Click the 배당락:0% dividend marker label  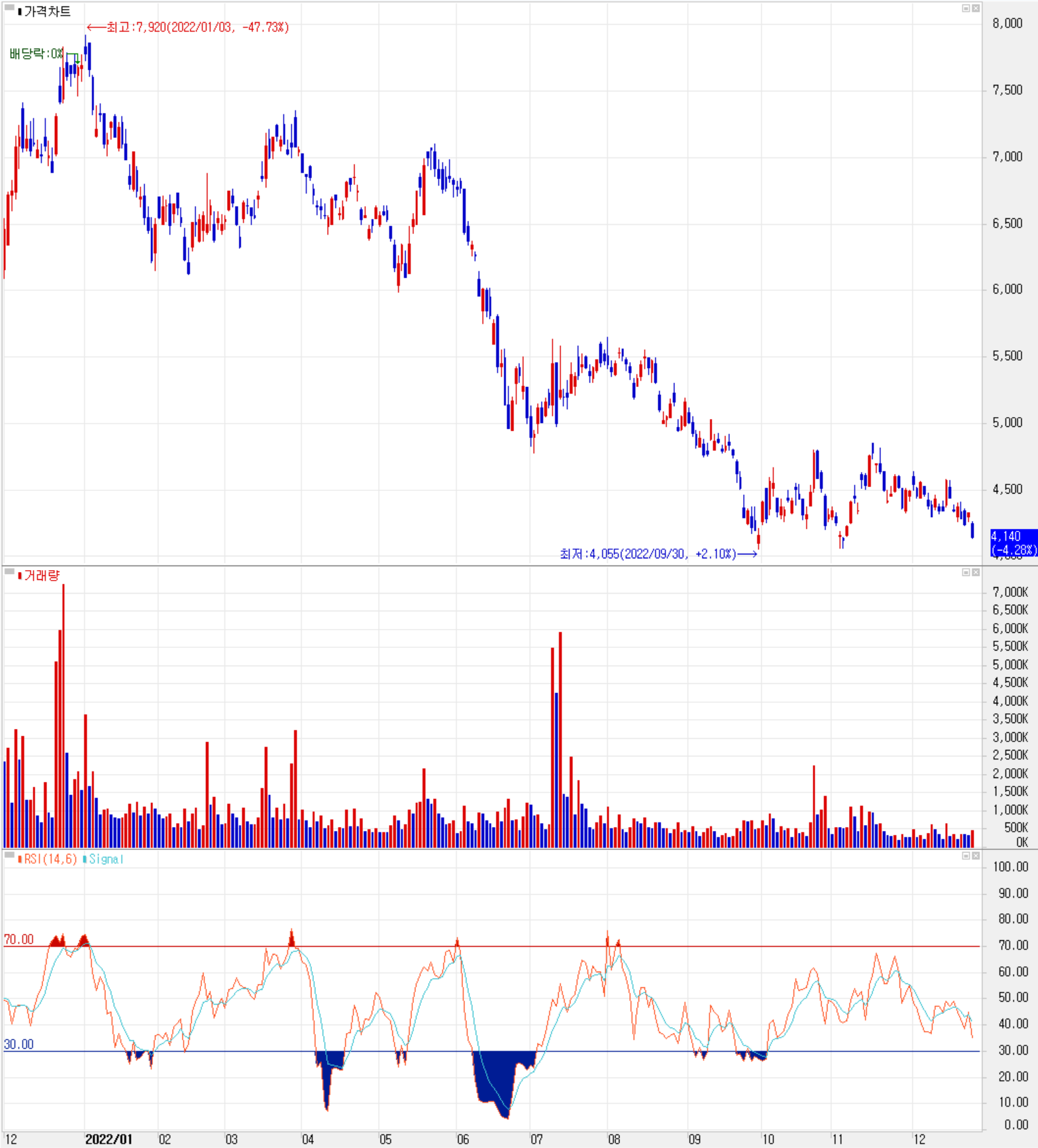[x=37, y=54]
